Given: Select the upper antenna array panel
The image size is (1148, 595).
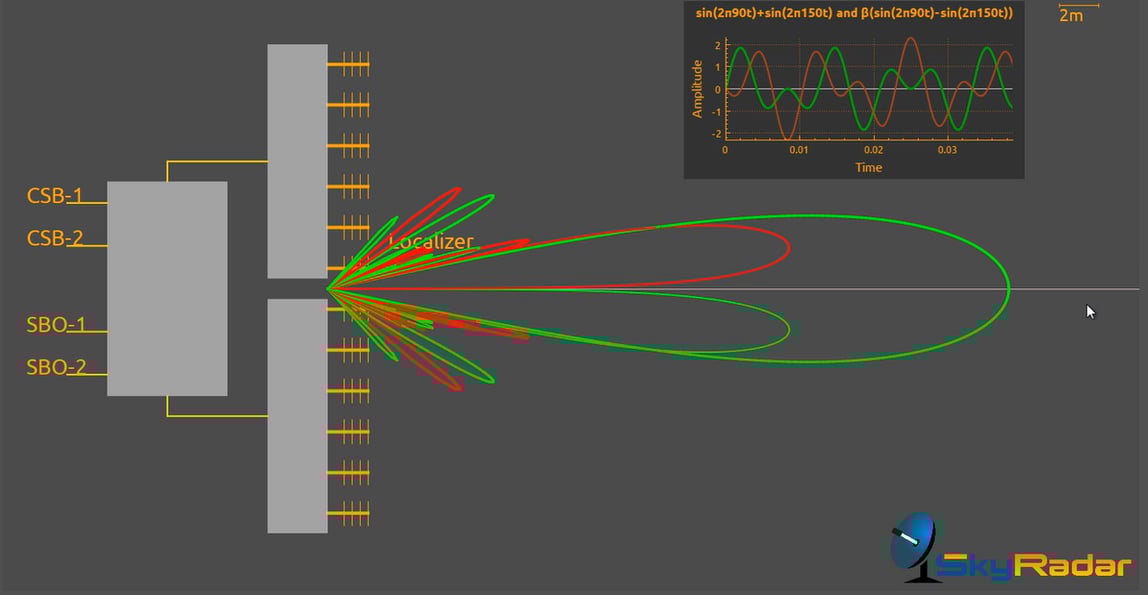Looking at the screenshot, I should [296, 160].
